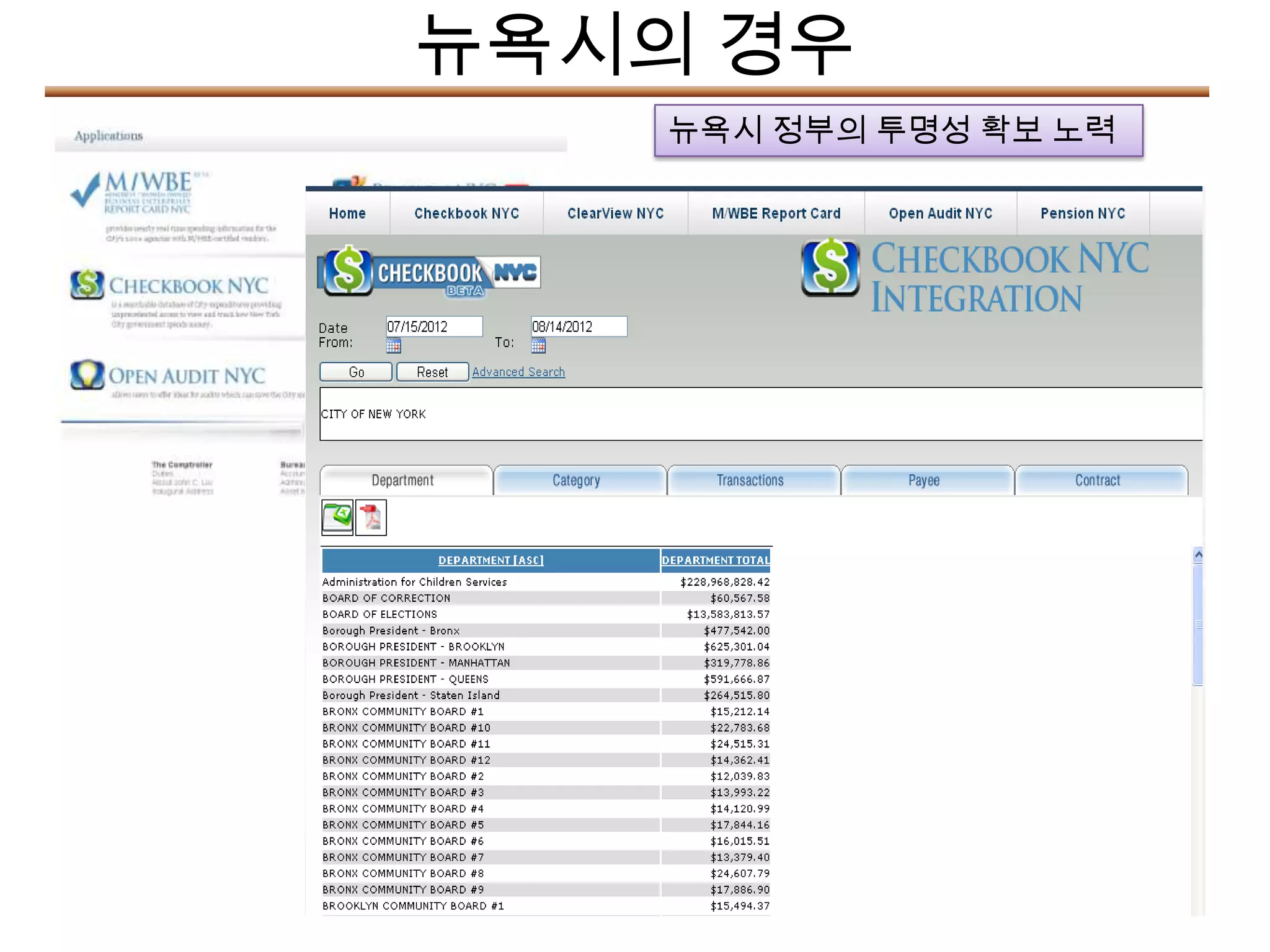Sort by the DEPARTMENT TOTAL column header

click(716, 560)
